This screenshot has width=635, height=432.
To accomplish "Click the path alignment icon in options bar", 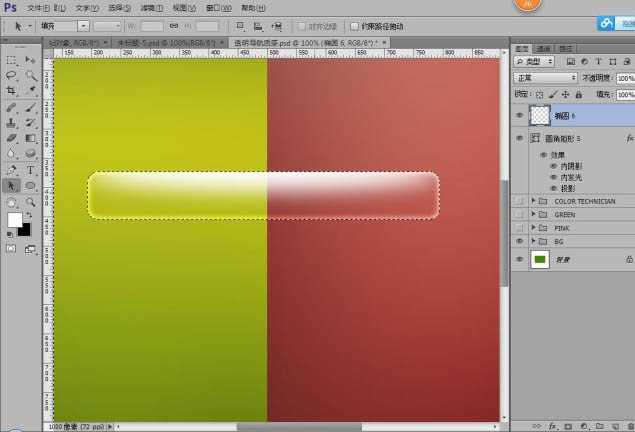I will click(258, 27).
